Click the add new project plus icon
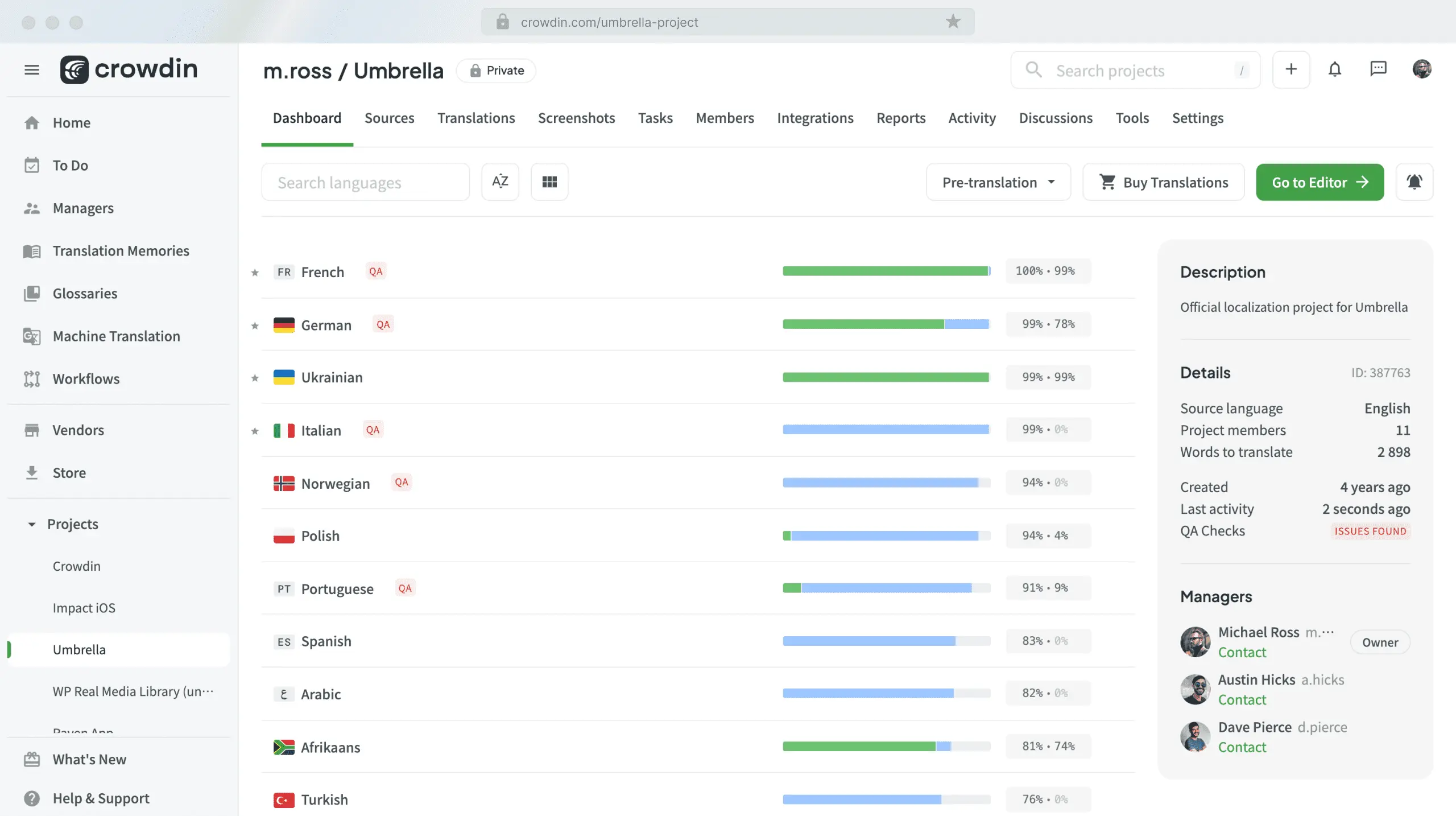 (x=1291, y=70)
